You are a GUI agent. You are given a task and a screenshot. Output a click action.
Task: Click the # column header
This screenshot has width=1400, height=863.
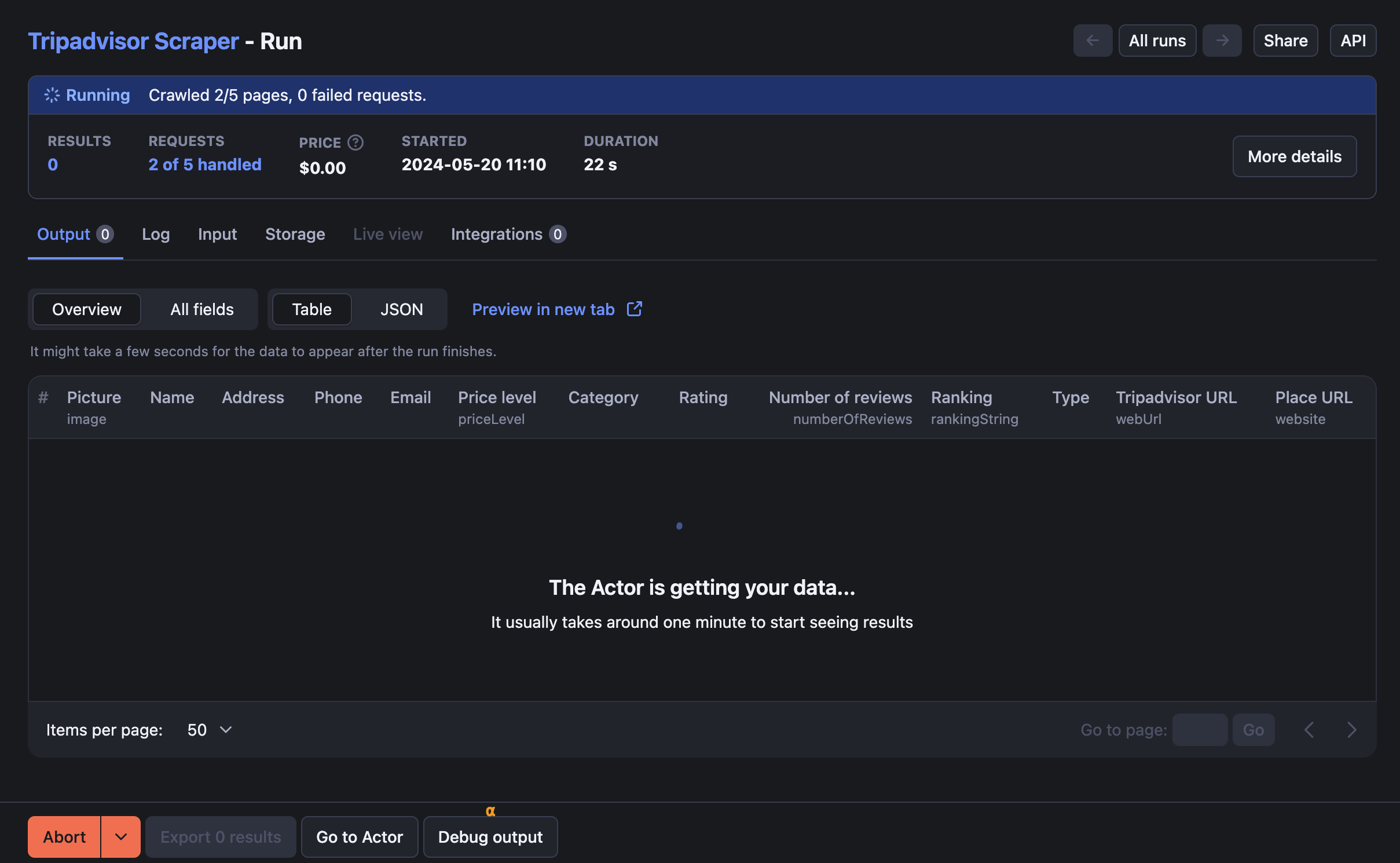[x=43, y=397]
